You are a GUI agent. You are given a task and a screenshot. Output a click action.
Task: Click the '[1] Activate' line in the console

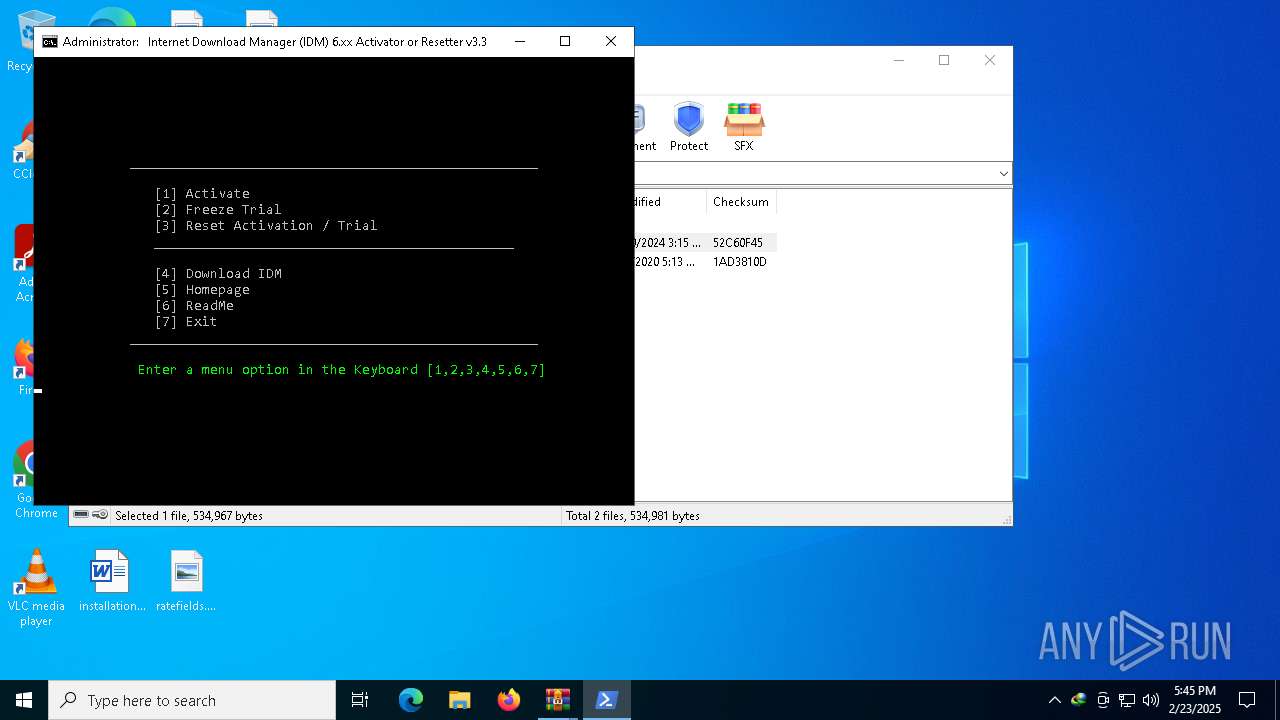[202, 194]
